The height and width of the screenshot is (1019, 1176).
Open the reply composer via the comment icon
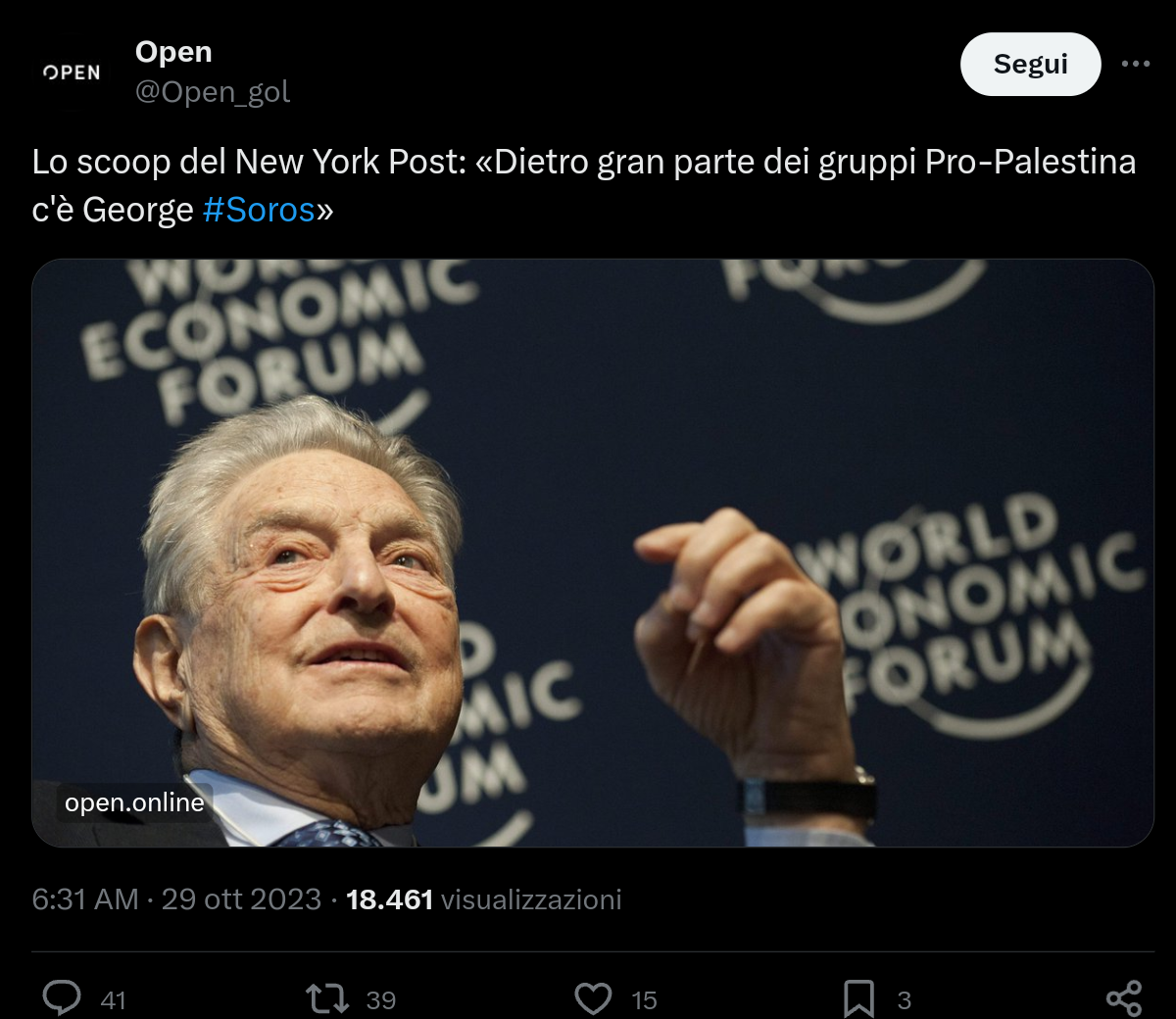63,998
